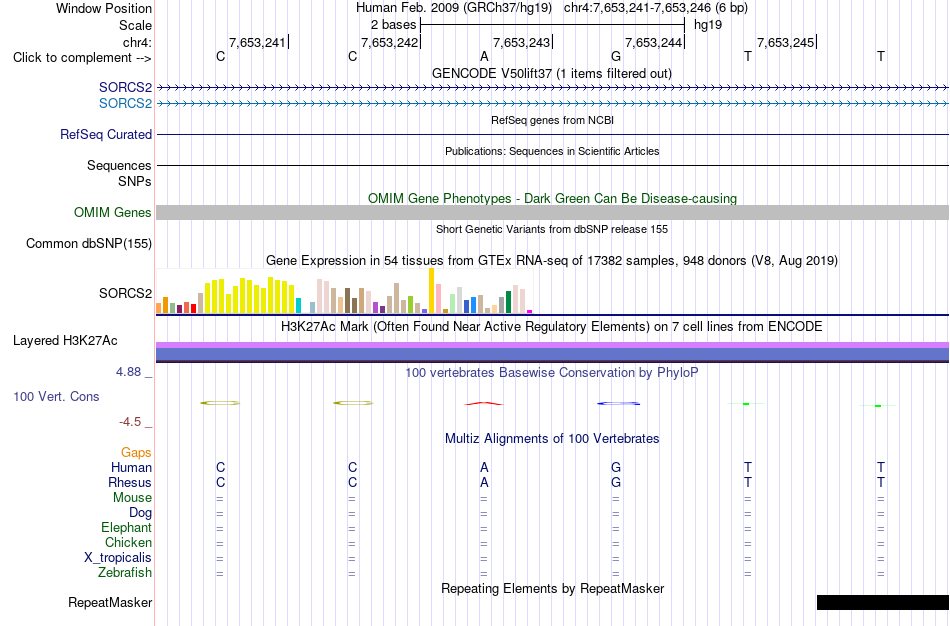Click the hg19 label next to the scale bar
The width and height of the screenshot is (950, 626).
(708, 25)
